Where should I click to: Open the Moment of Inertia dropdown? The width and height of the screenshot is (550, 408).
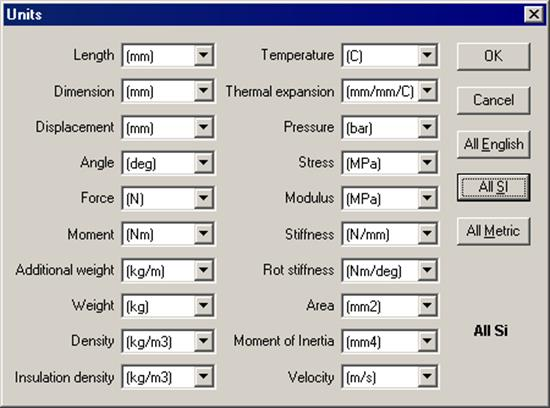(427, 341)
